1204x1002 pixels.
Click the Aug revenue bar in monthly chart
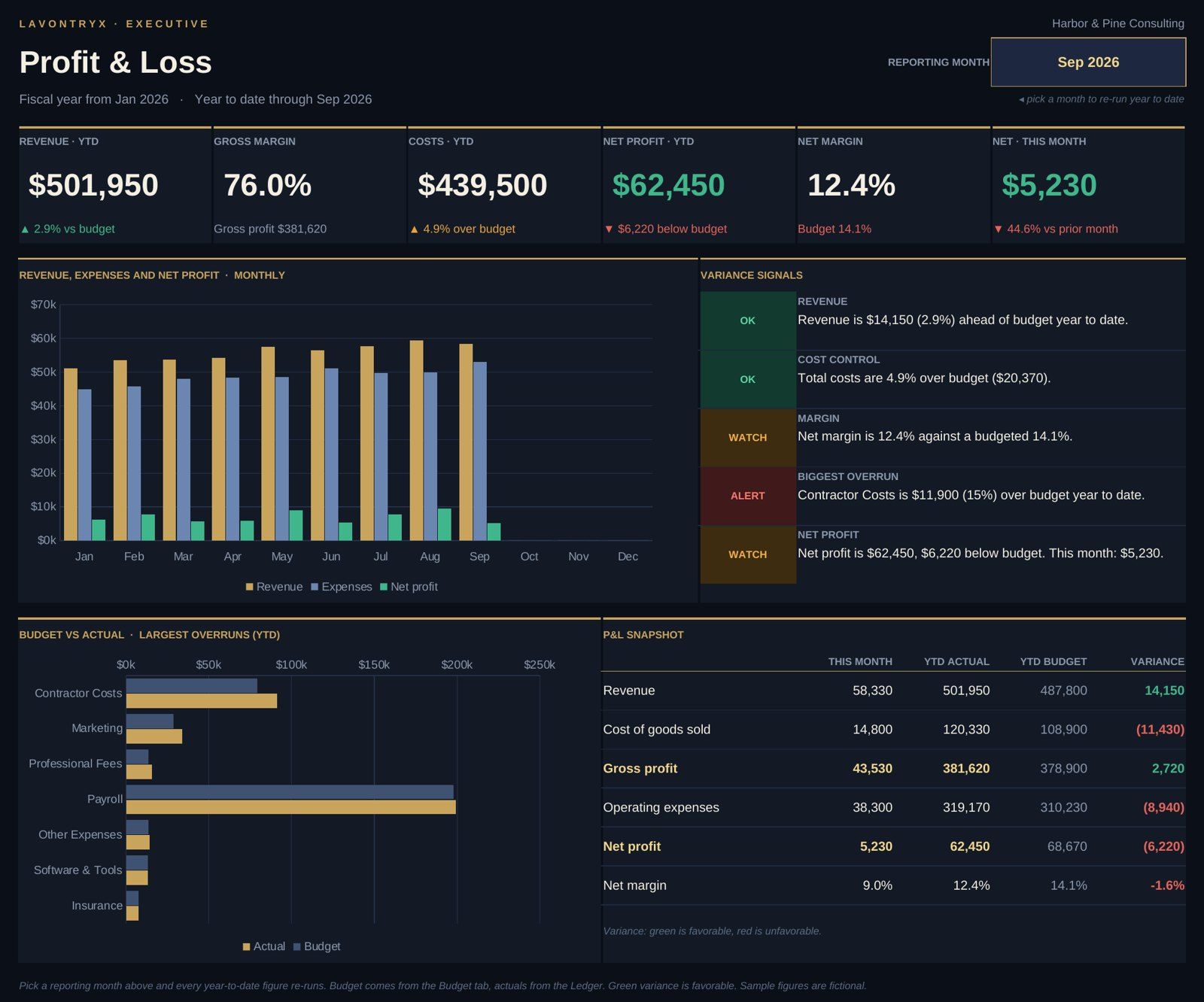(416, 440)
